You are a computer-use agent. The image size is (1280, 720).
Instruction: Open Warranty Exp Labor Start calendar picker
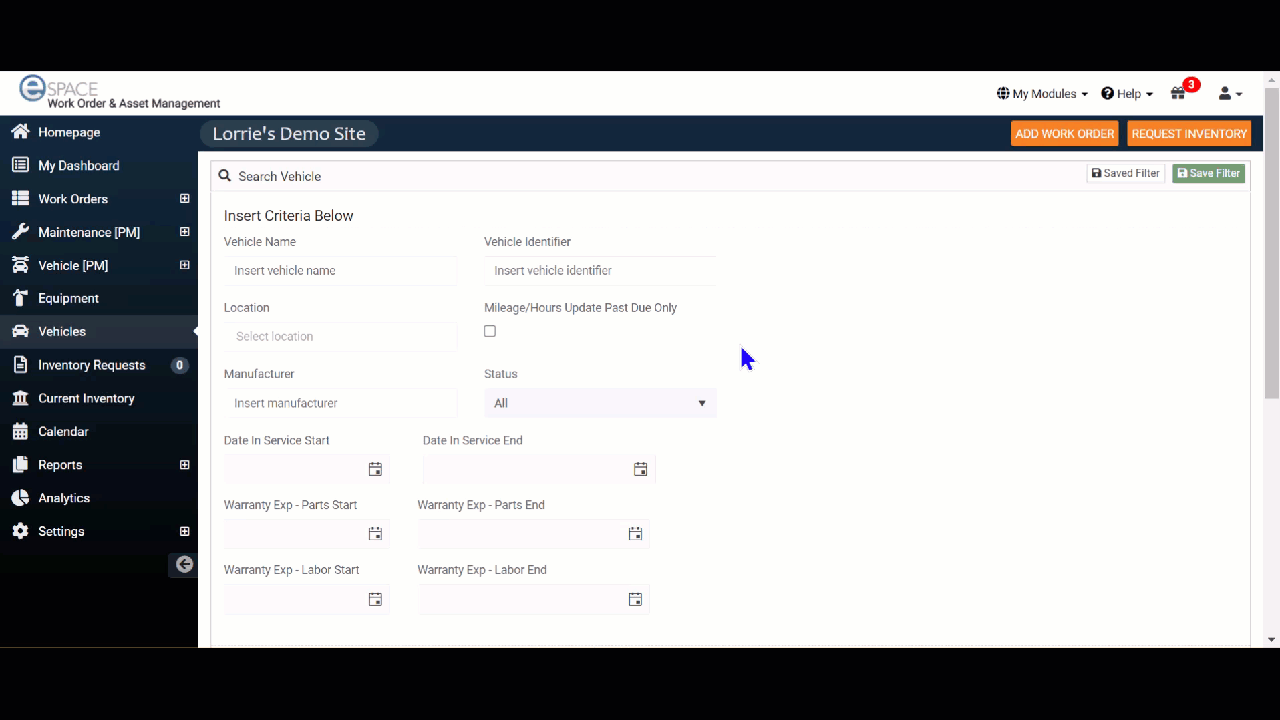(375, 599)
